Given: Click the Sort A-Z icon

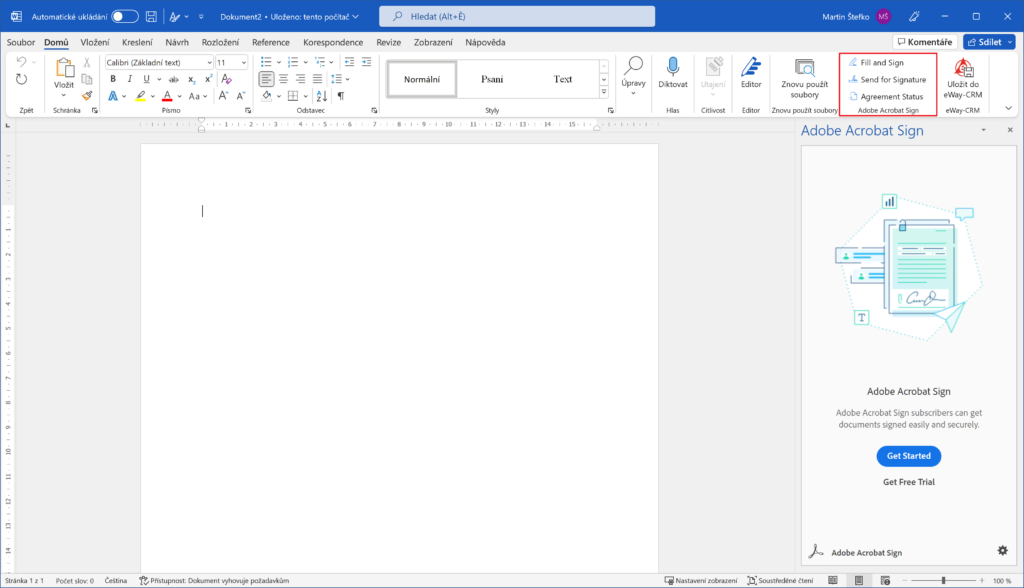Looking at the screenshot, I should click(x=322, y=96).
